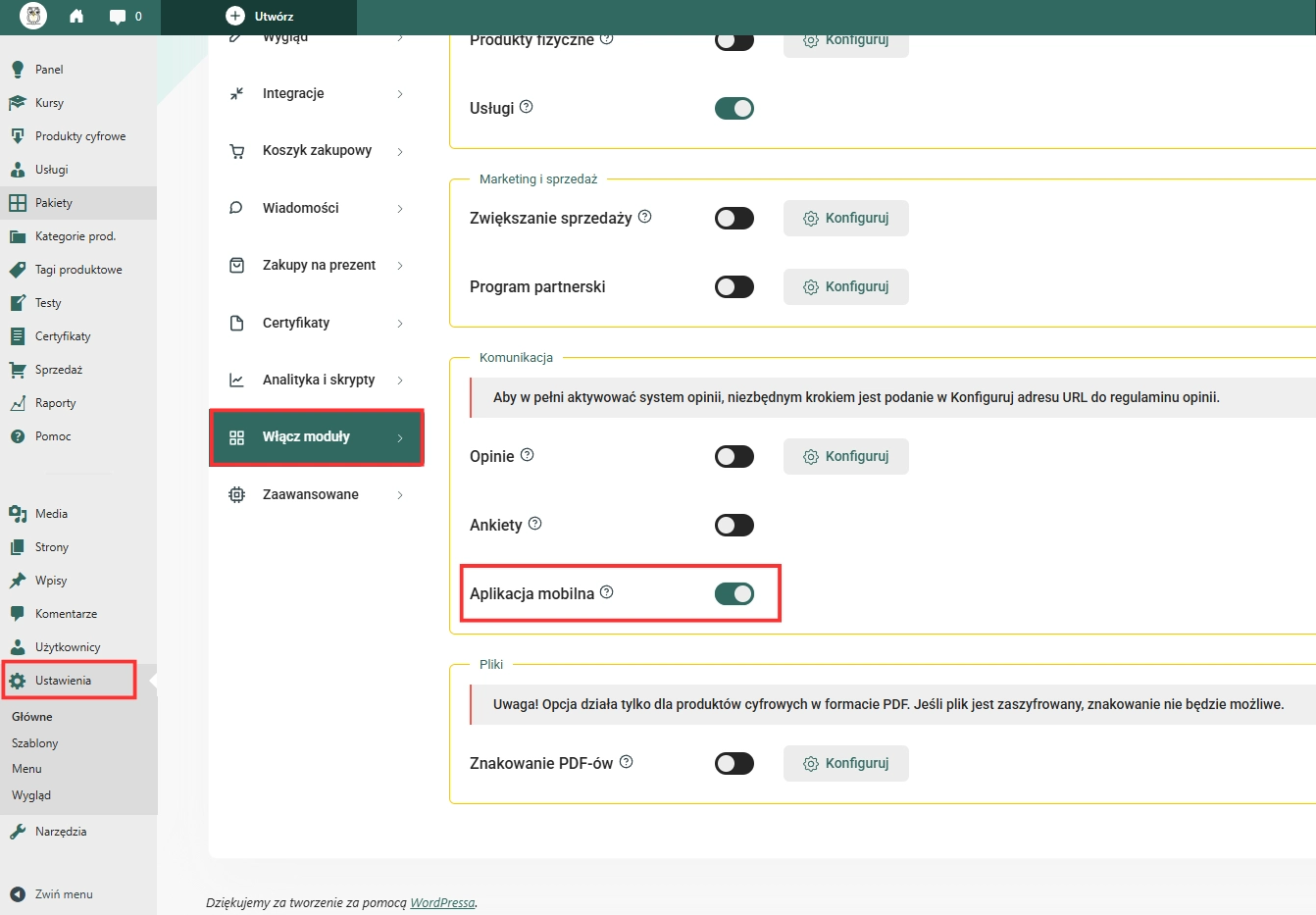Expand the Zaawansowane settings chevron
Screen dimensions: 1316x915
[400, 495]
